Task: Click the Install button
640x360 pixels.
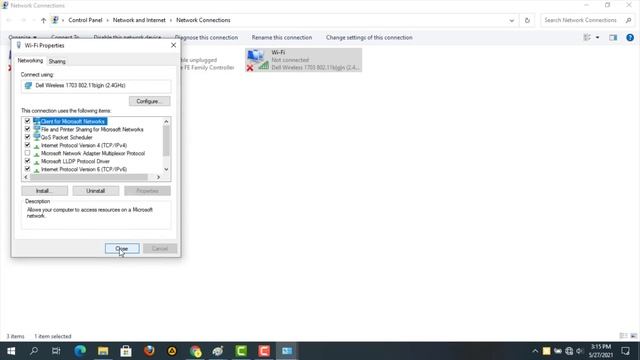Action: [44, 191]
